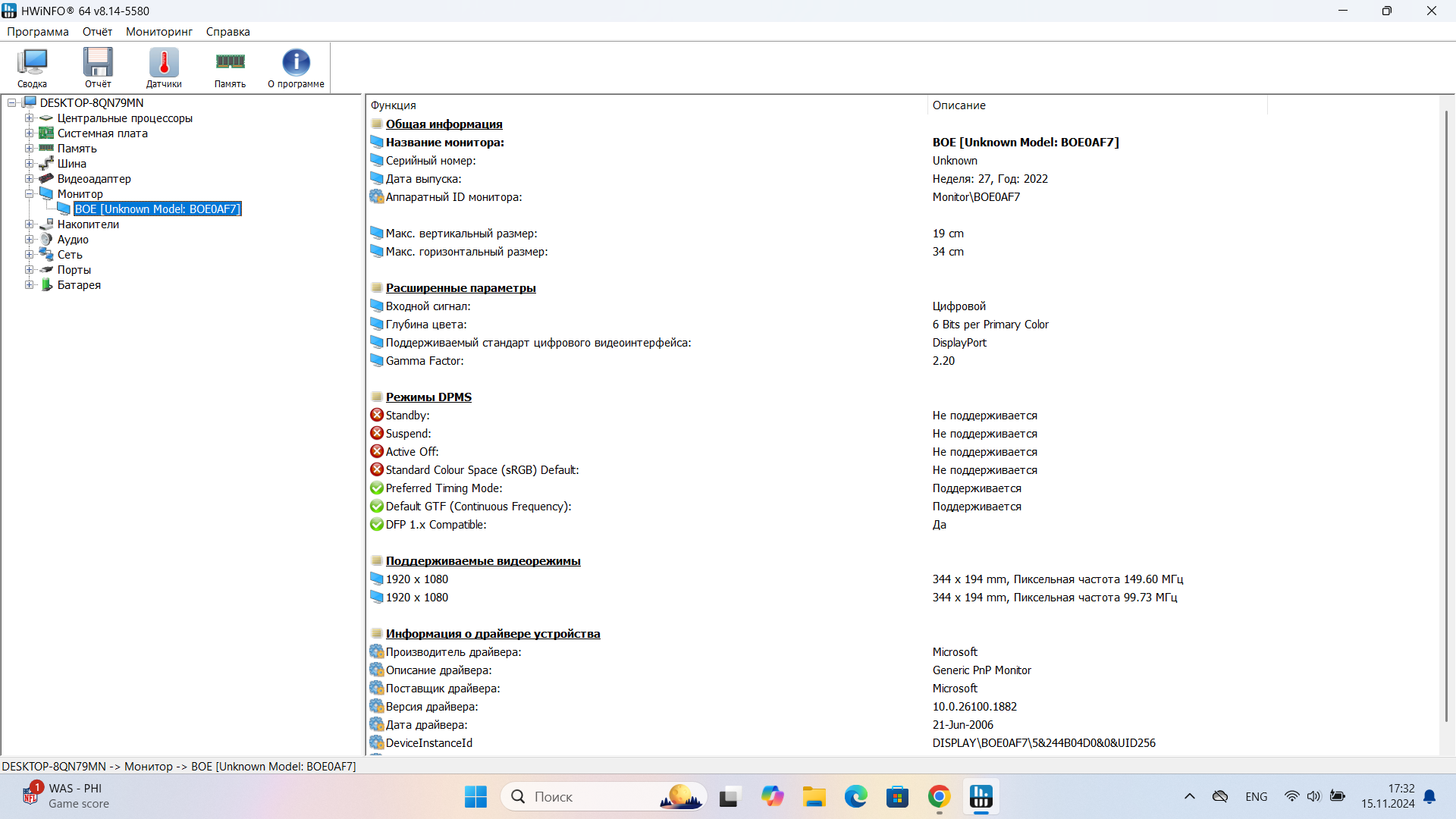This screenshot has width=1456, height=819.
Task: Collapse the Монитор tree node
Action: pos(29,194)
